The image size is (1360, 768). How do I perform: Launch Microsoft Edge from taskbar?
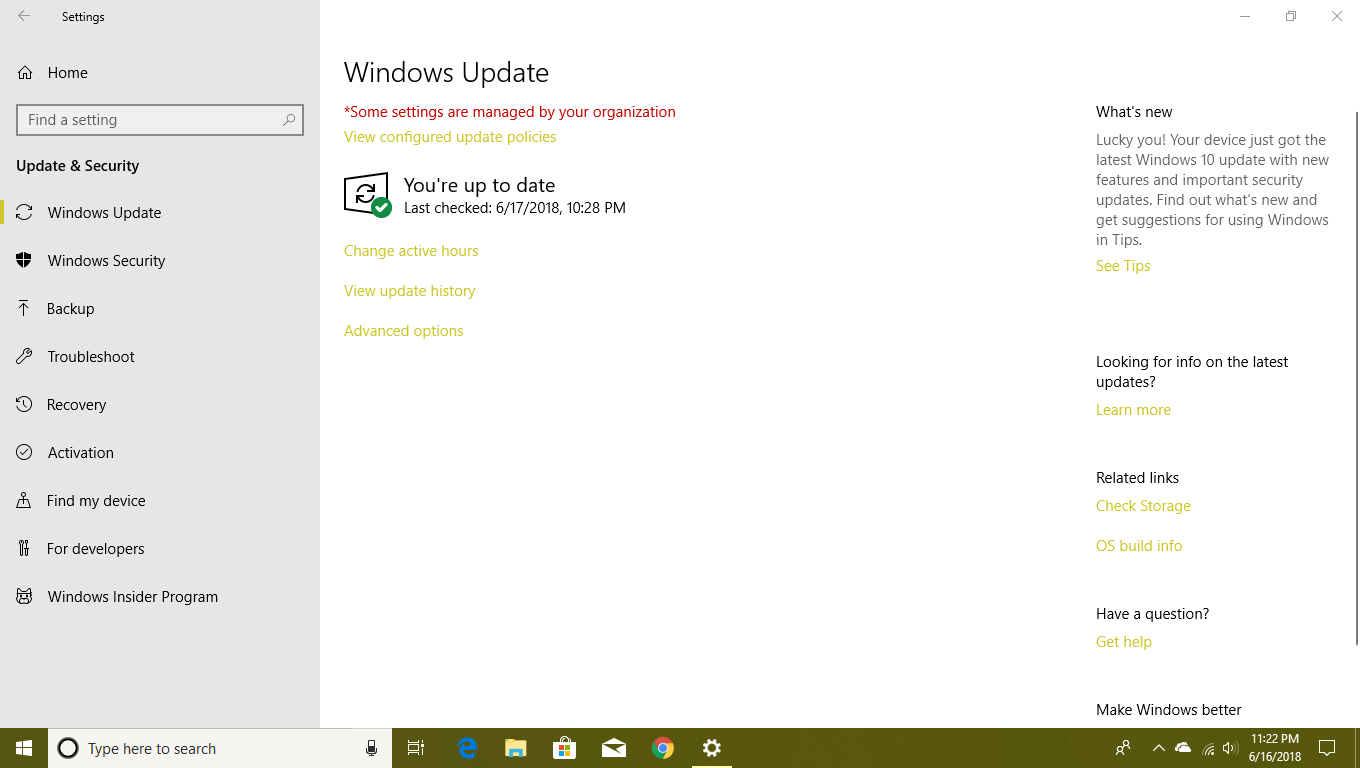coord(466,747)
